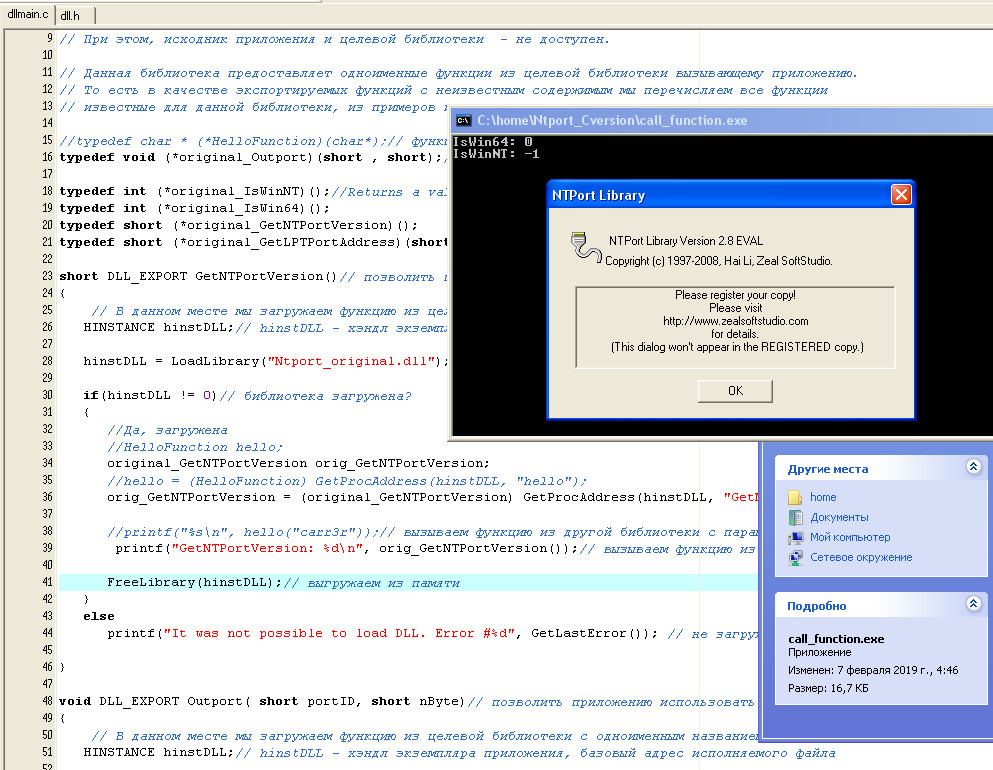Open the Документы link
The image size is (993, 770).
coord(839,517)
